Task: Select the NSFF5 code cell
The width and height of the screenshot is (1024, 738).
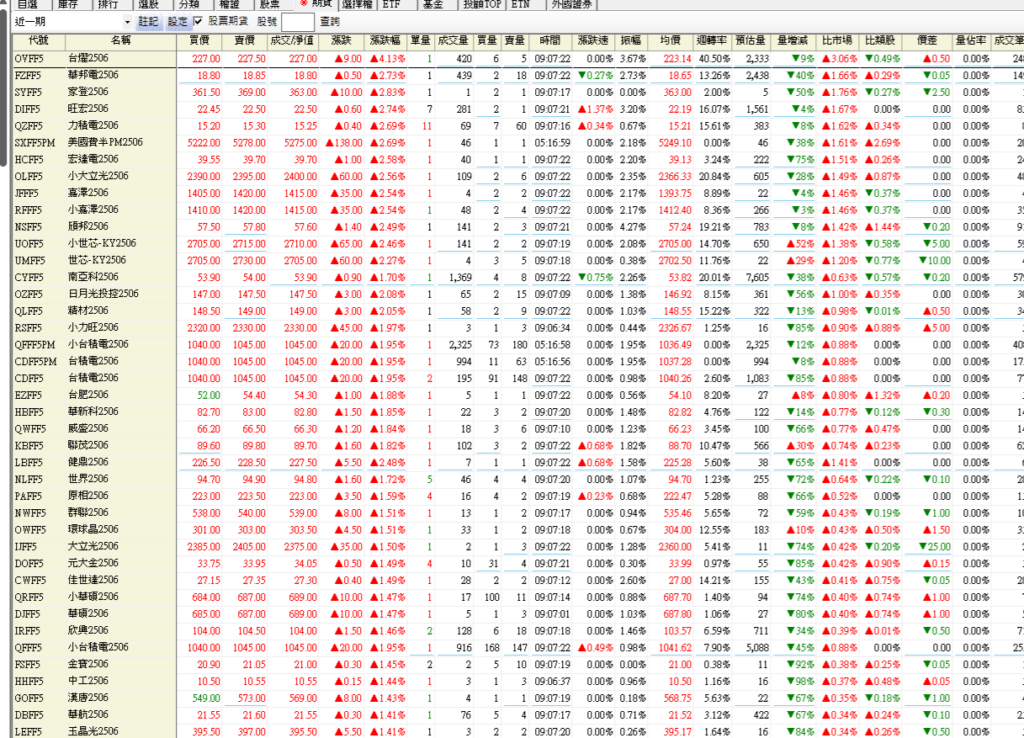Action: (28, 227)
